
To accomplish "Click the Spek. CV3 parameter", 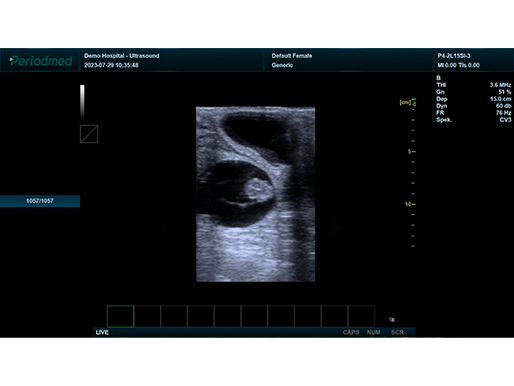I will click(474, 120).
